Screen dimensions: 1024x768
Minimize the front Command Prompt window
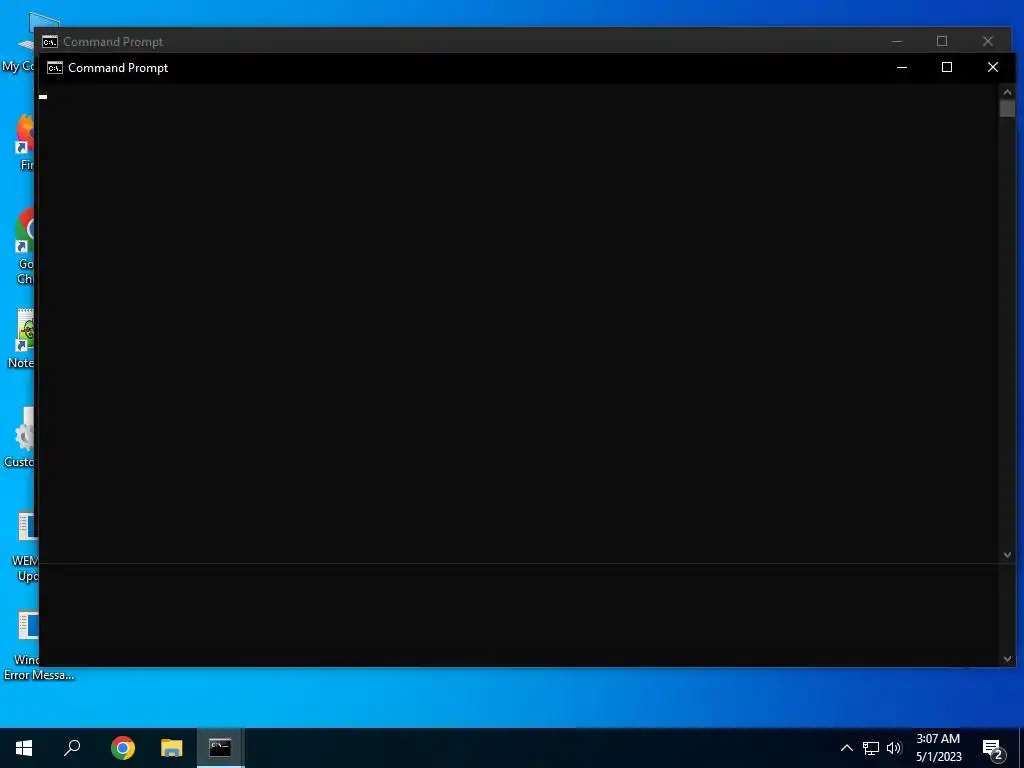[902, 67]
